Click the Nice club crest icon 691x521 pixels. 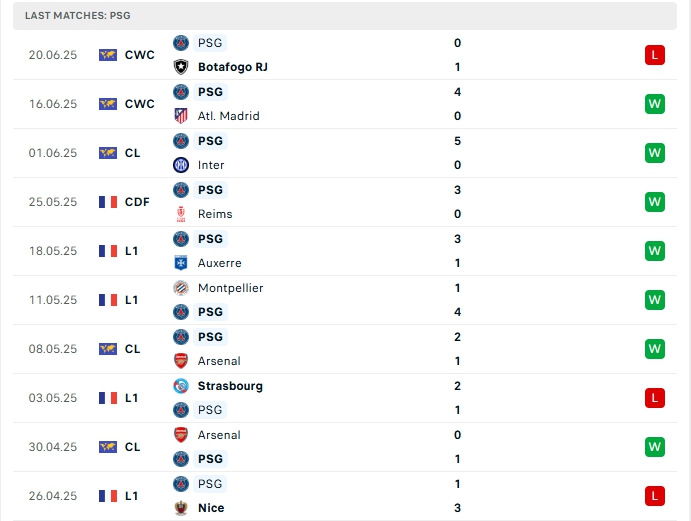[181, 508]
